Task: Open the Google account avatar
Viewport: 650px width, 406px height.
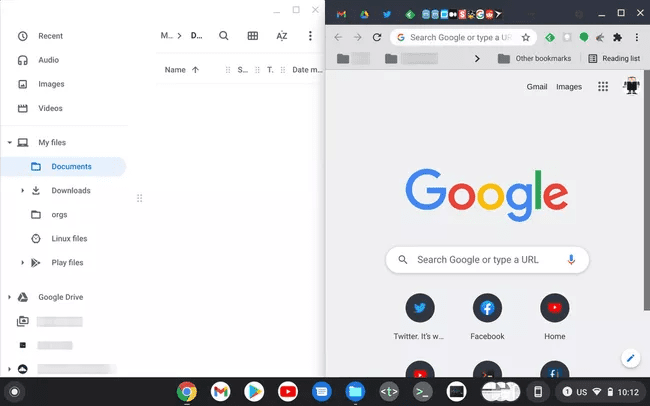Action: click(x=631, y=86)
